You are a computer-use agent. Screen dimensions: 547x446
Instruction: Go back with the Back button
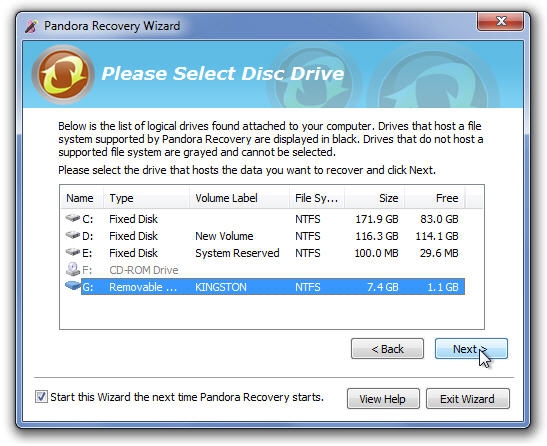click(387, 349)
